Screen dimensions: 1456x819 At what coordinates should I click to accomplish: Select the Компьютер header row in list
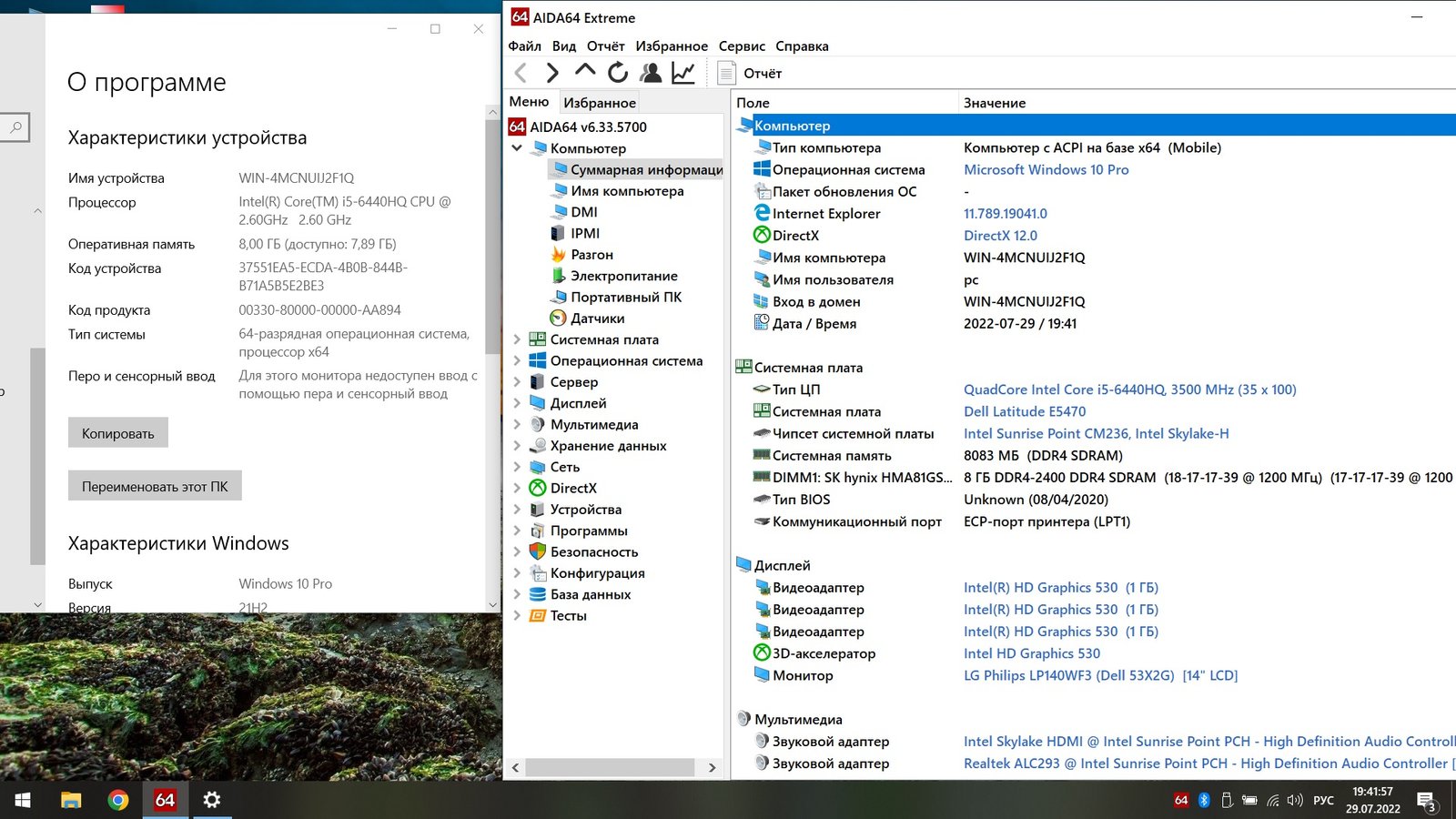pos(1094,126)
